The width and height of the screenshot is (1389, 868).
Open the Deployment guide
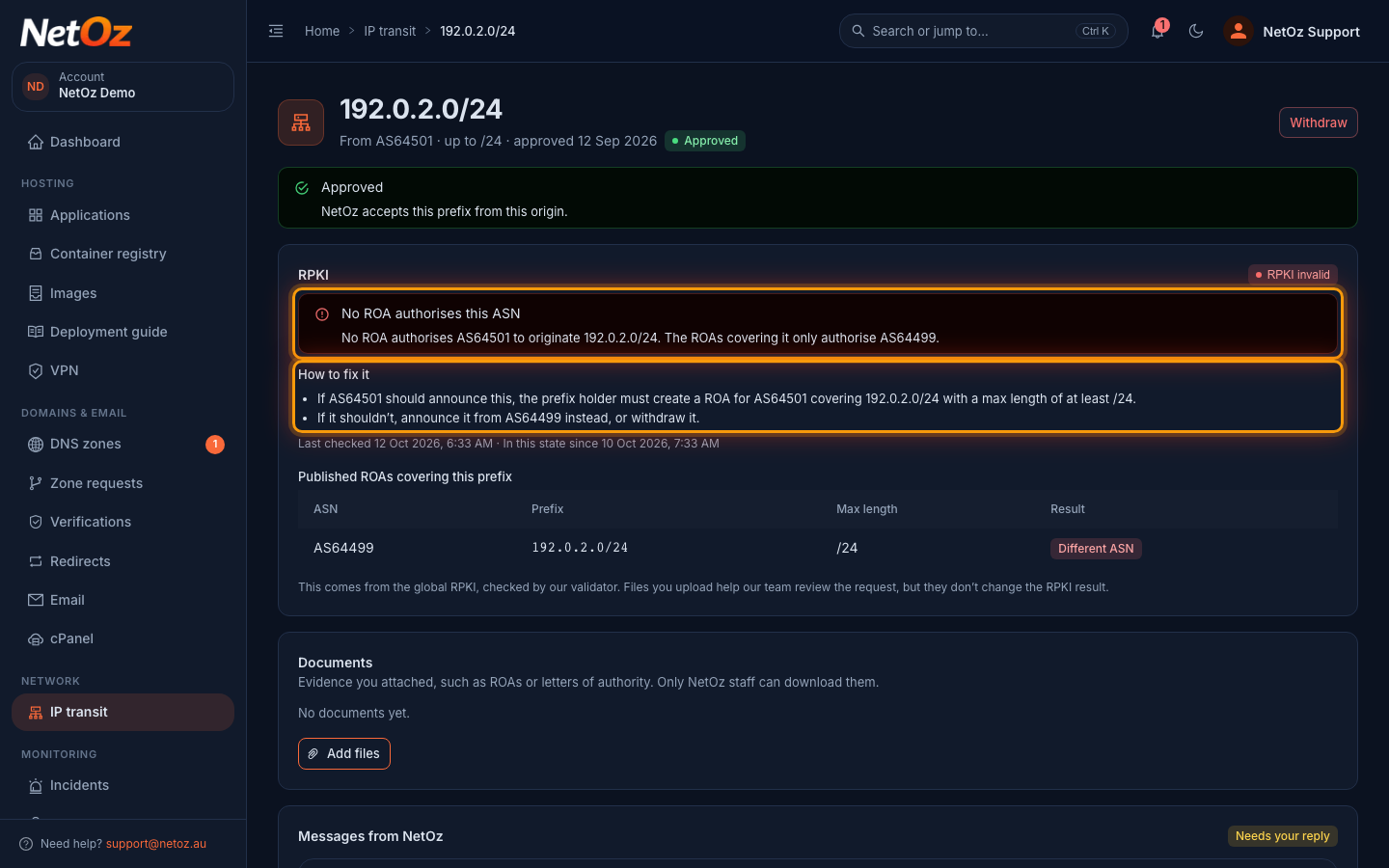pos(123,332)
